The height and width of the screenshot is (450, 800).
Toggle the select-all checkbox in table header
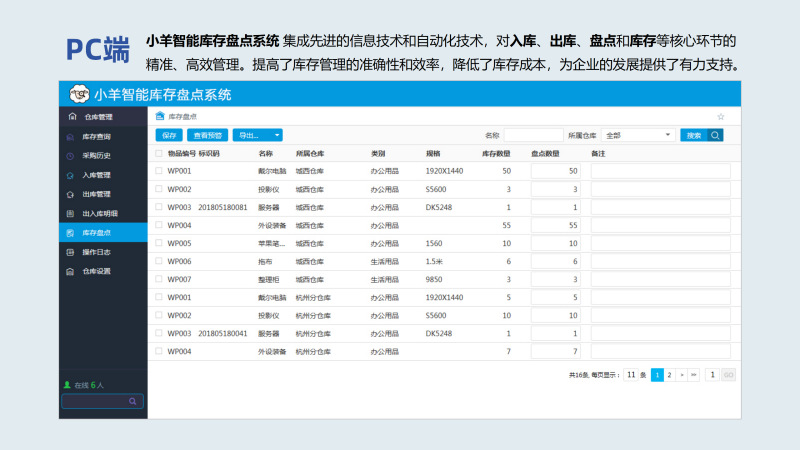[x=159, y=153]
